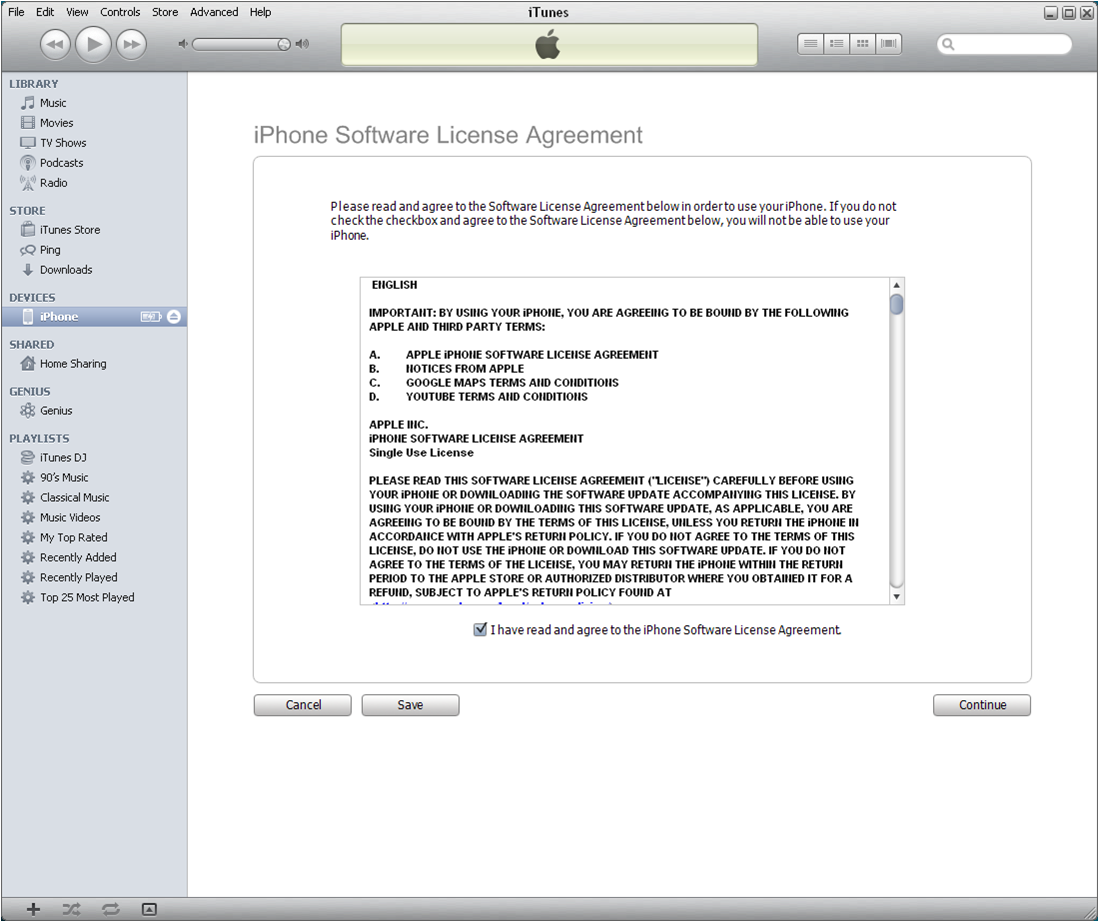Viewport: 1099px width, 922px height.
Task: Open the Recently Played playlist
Action: [94, 578]
